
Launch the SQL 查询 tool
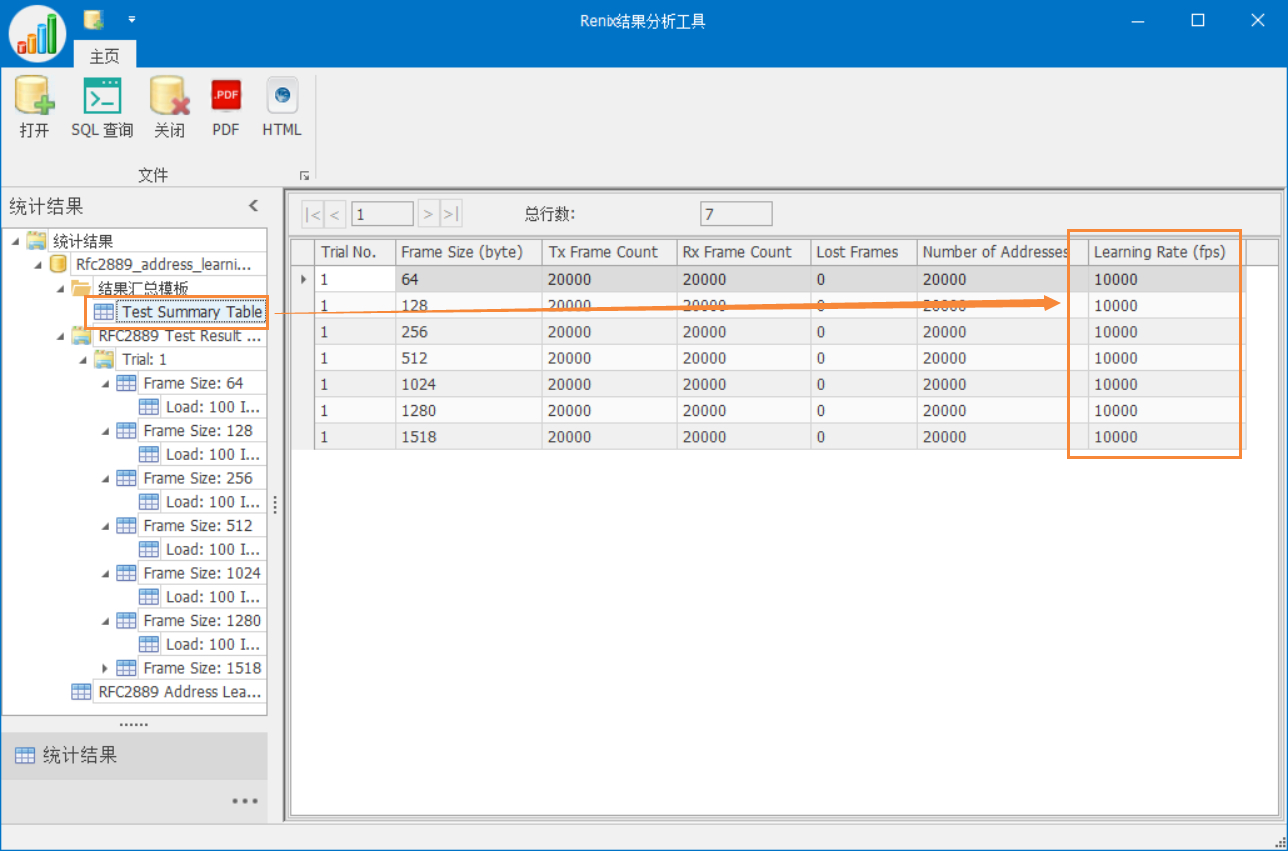coord(102,107)
